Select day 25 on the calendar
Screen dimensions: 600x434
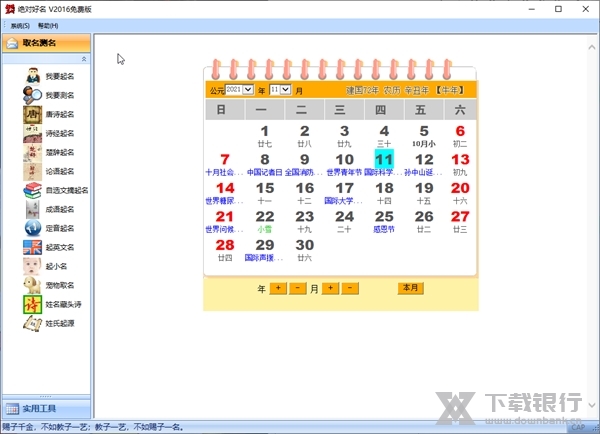384,216
